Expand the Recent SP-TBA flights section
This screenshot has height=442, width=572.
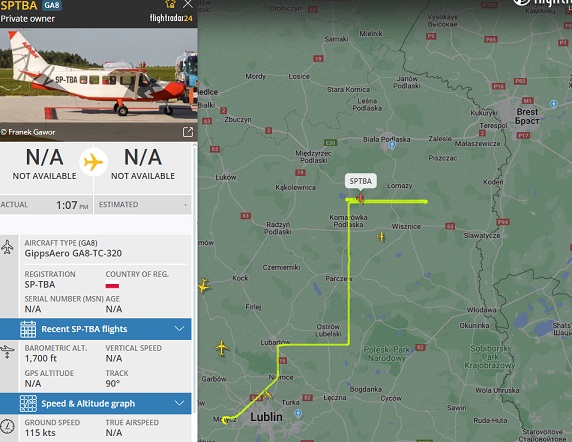click(96, 329)
